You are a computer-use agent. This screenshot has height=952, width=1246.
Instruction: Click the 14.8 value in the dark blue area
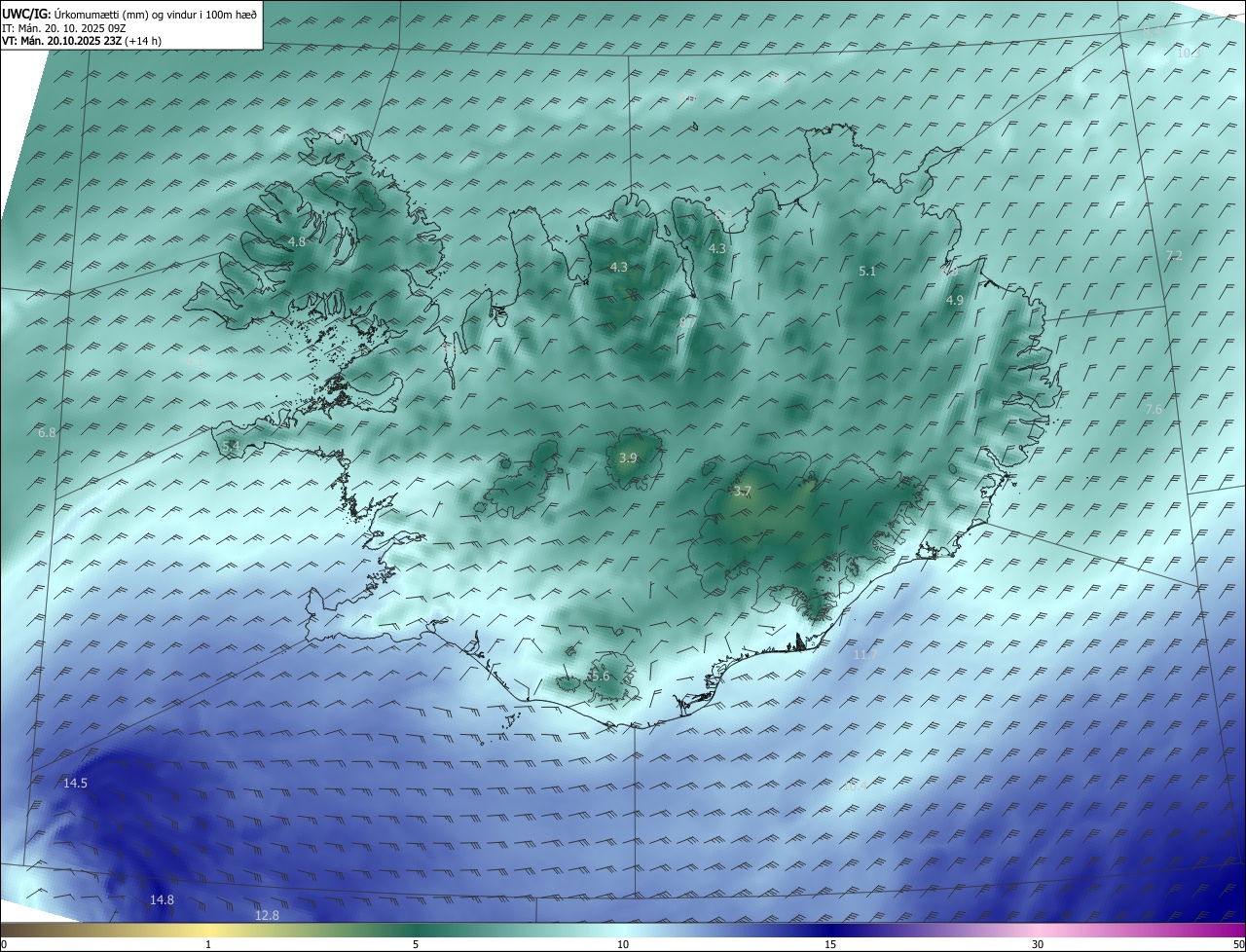163,900
